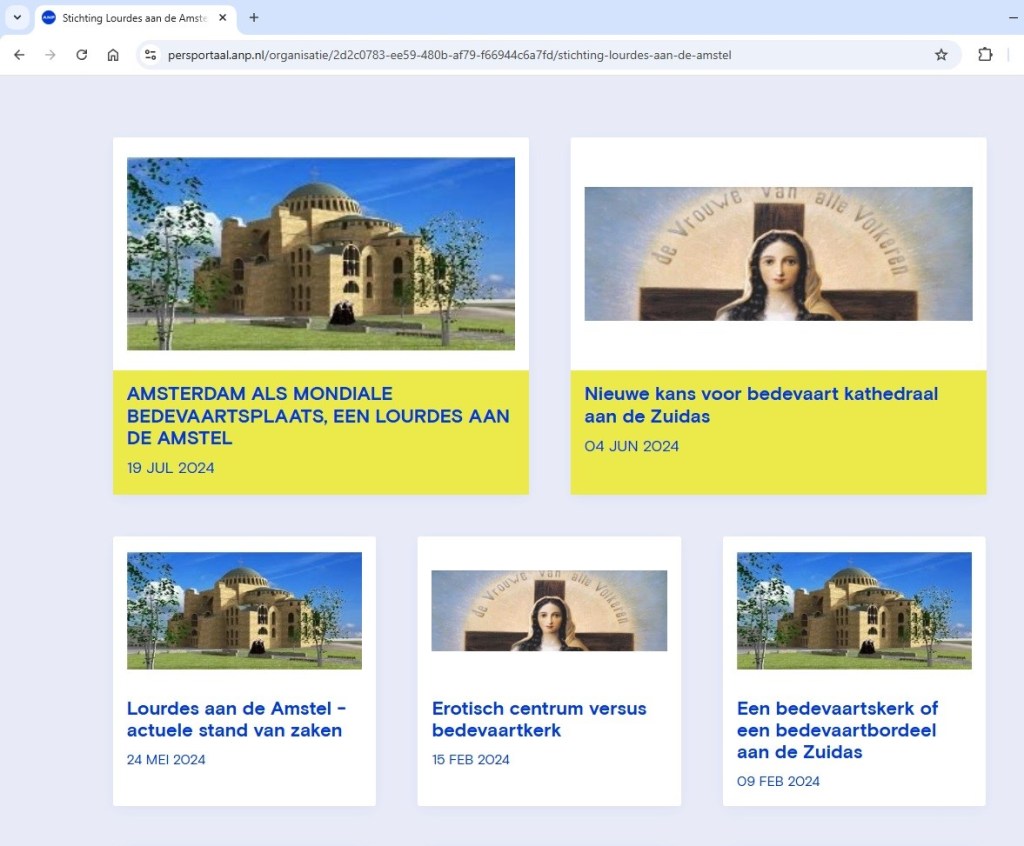View site information icon in address bar
This screenshot has height=846, width=1024.
coord(151,55)
